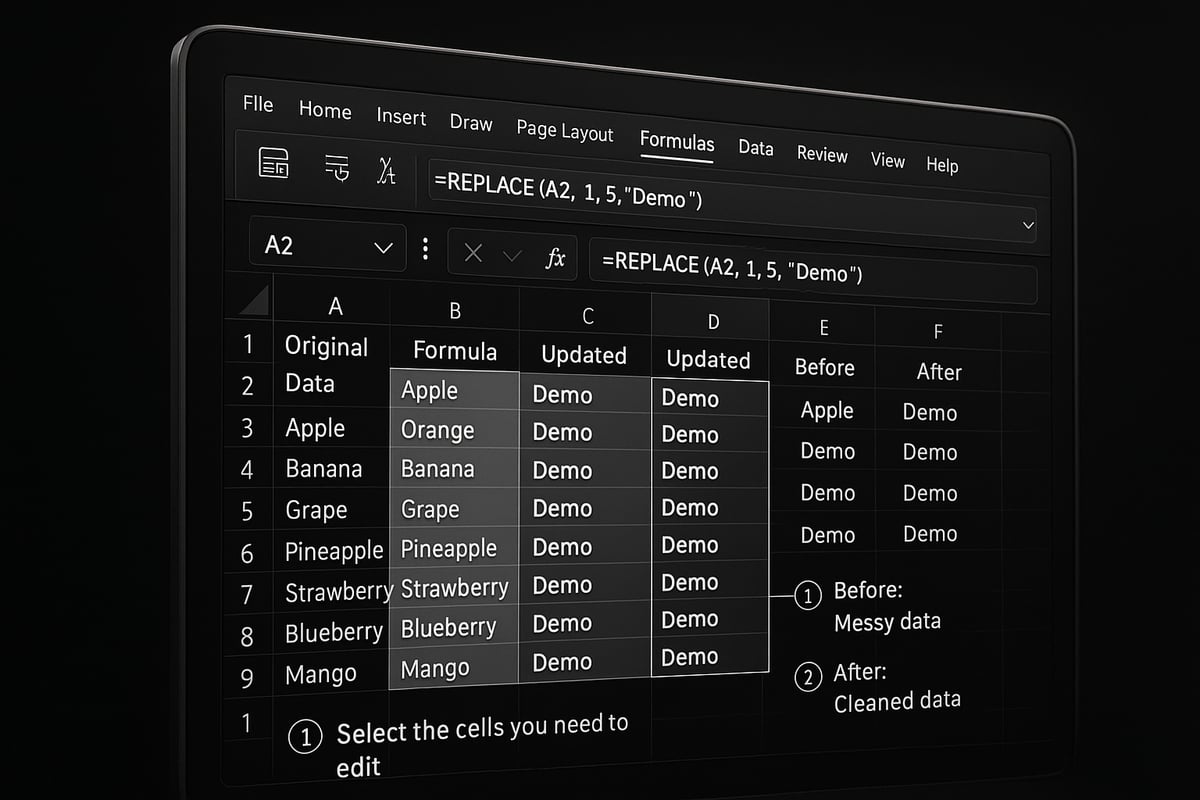
Task: Switch to the Formulas ribbon tab
Action: [x=677, y=143]
